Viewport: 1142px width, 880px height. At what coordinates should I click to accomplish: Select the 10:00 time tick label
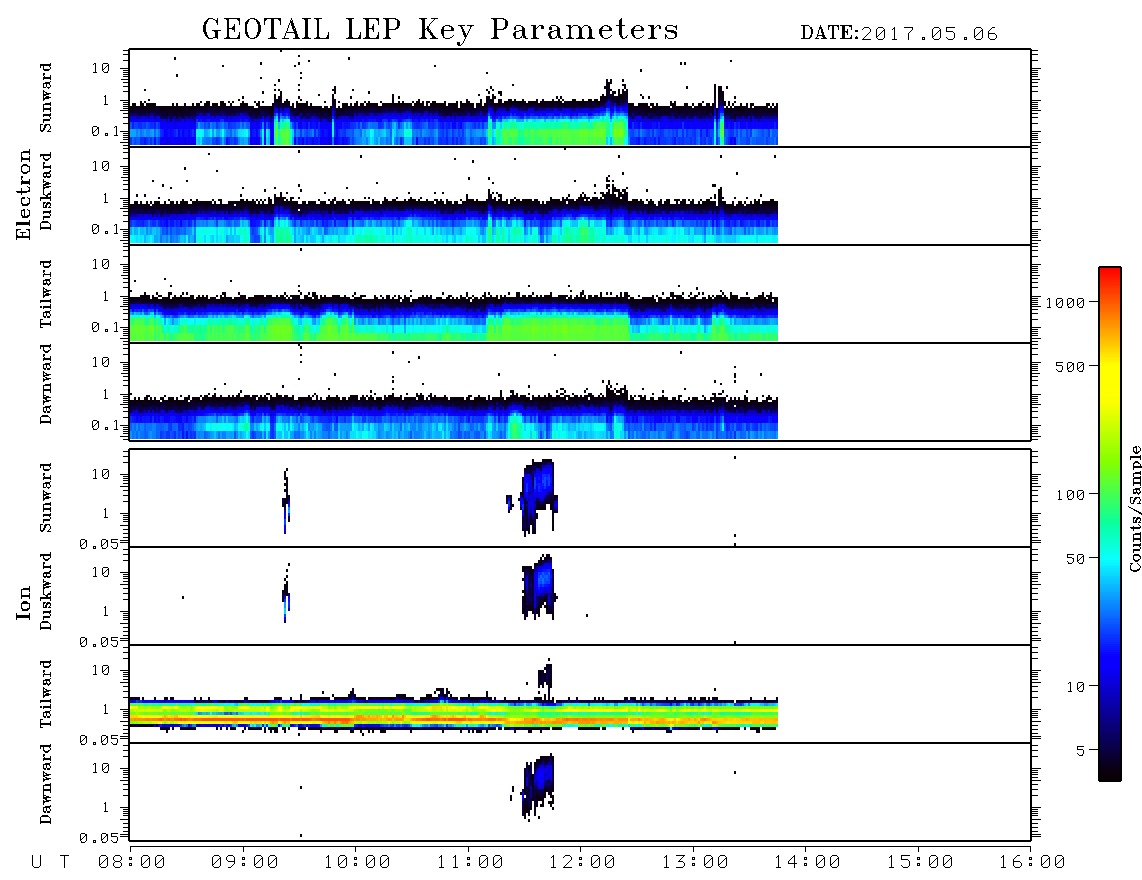[357, 863]
